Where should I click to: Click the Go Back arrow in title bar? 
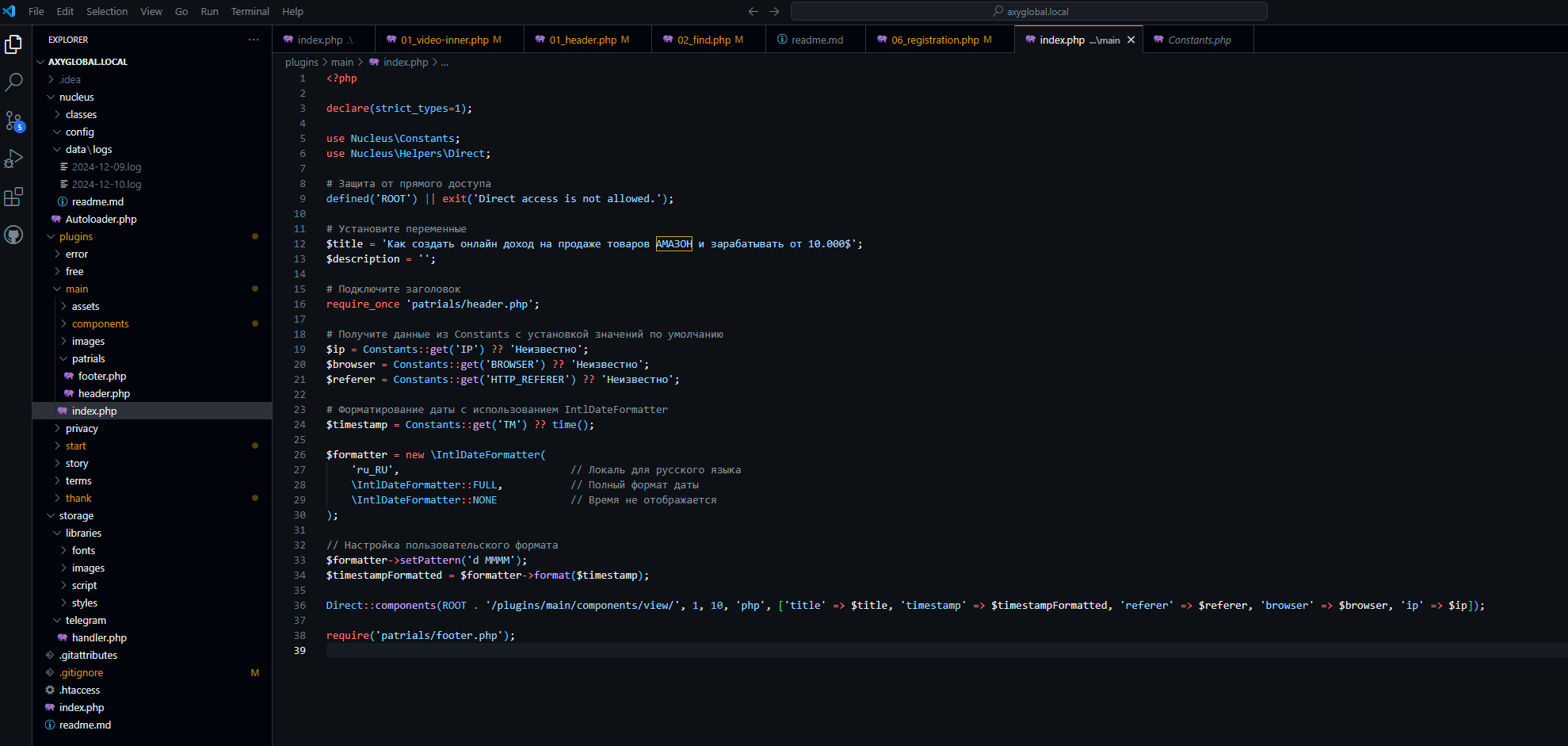(753, 11)
